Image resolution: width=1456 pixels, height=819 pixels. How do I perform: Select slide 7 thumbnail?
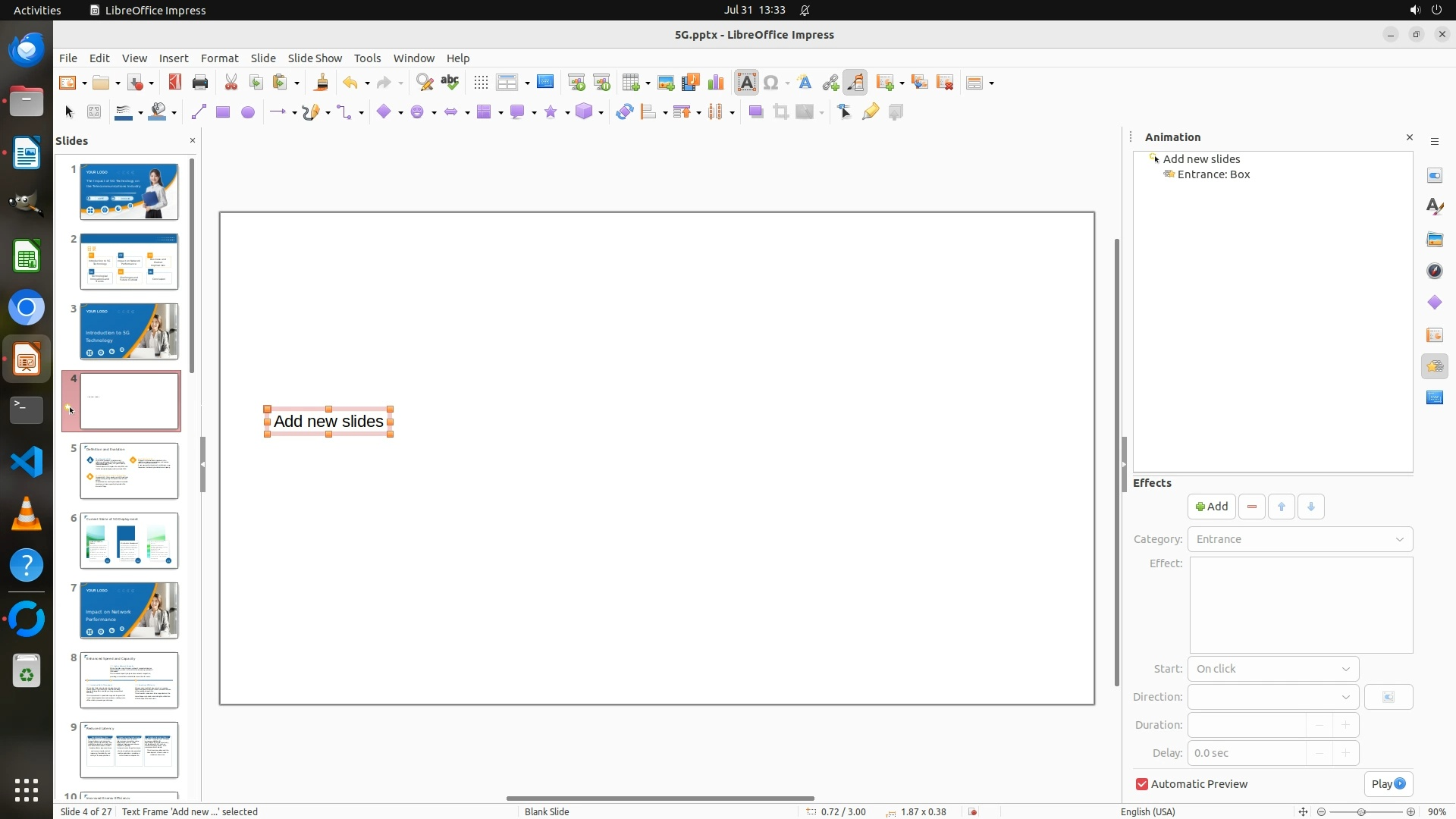pyautogui.click(x=129, y=610)
